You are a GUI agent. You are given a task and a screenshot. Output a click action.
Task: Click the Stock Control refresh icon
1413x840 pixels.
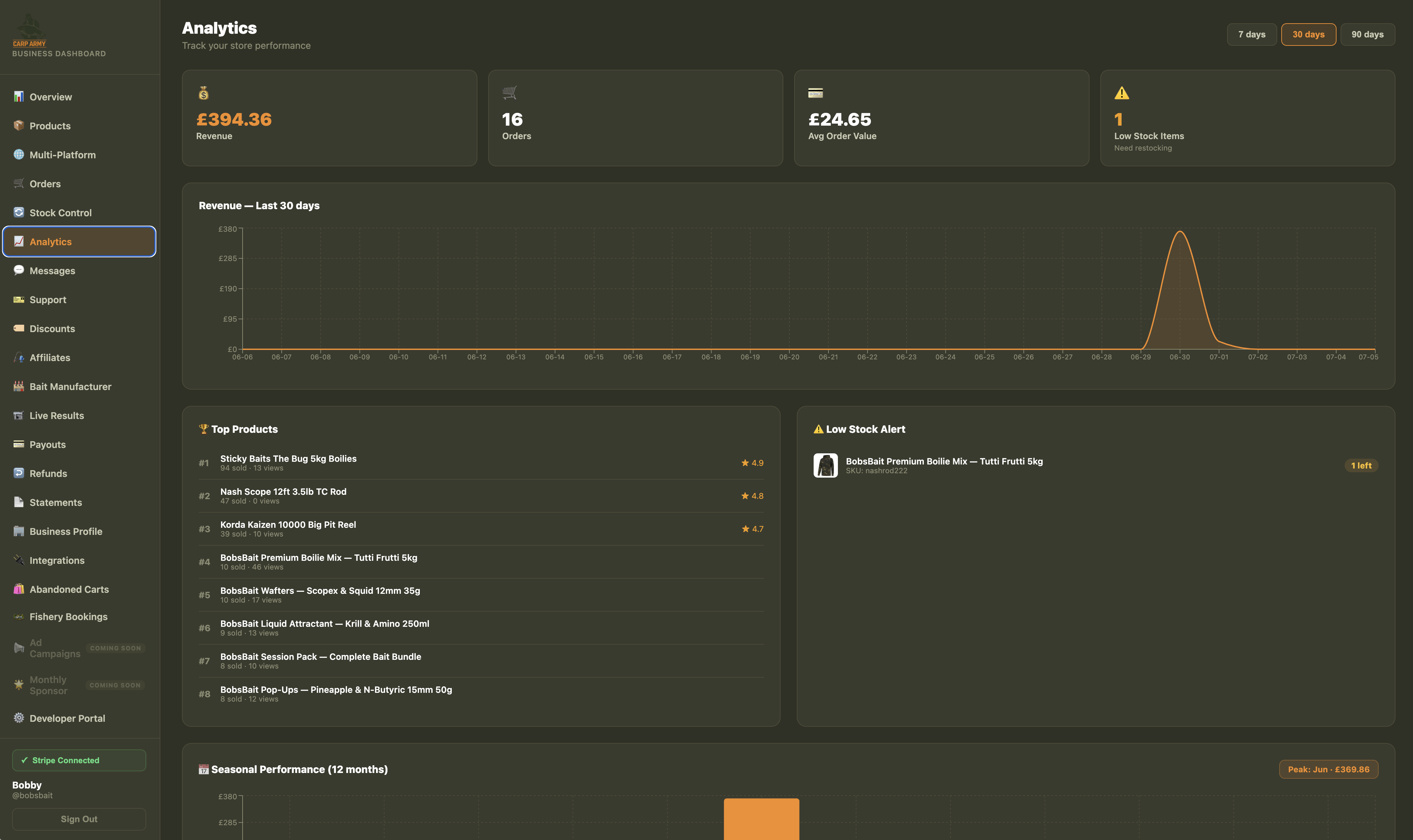(19, 212)
